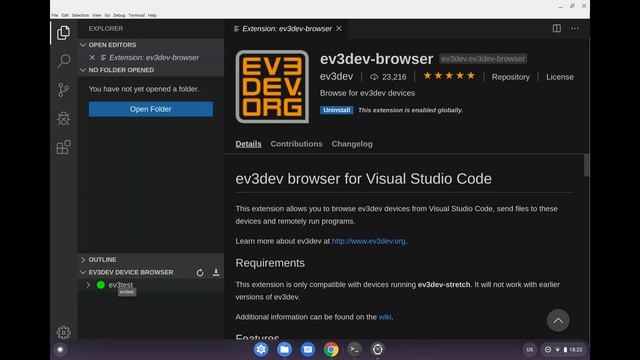Close ev3dev-browser entry in Open Editors

[92, 58]
